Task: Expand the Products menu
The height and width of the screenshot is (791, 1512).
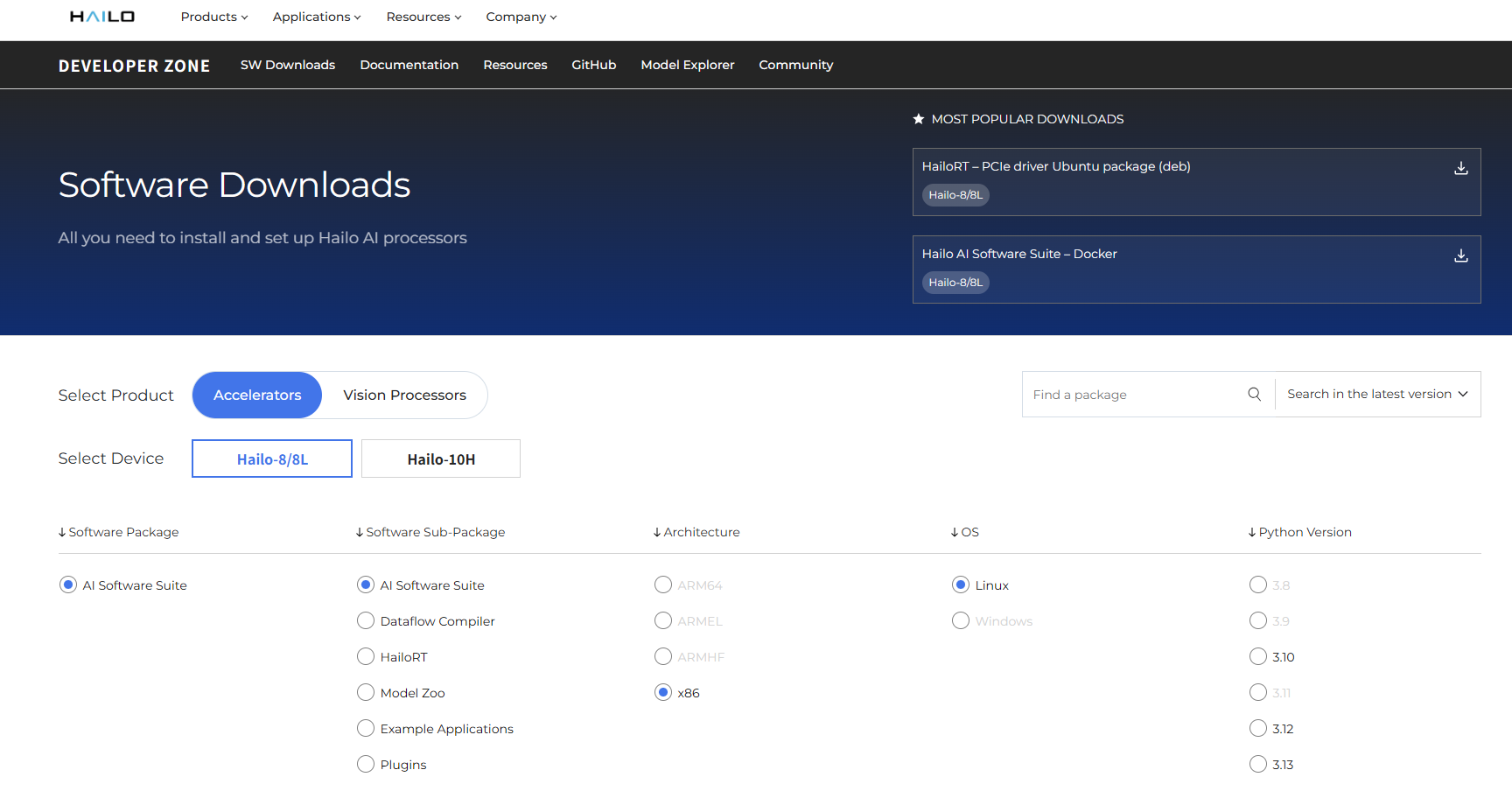Action: coord(214,17)
